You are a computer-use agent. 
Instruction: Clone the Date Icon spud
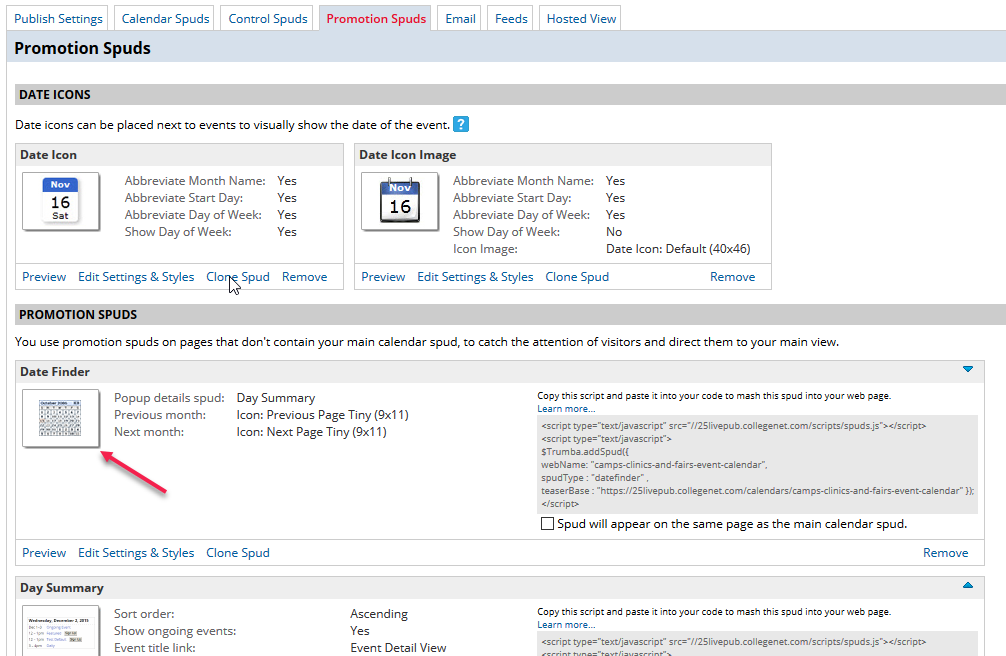point(238,277)
